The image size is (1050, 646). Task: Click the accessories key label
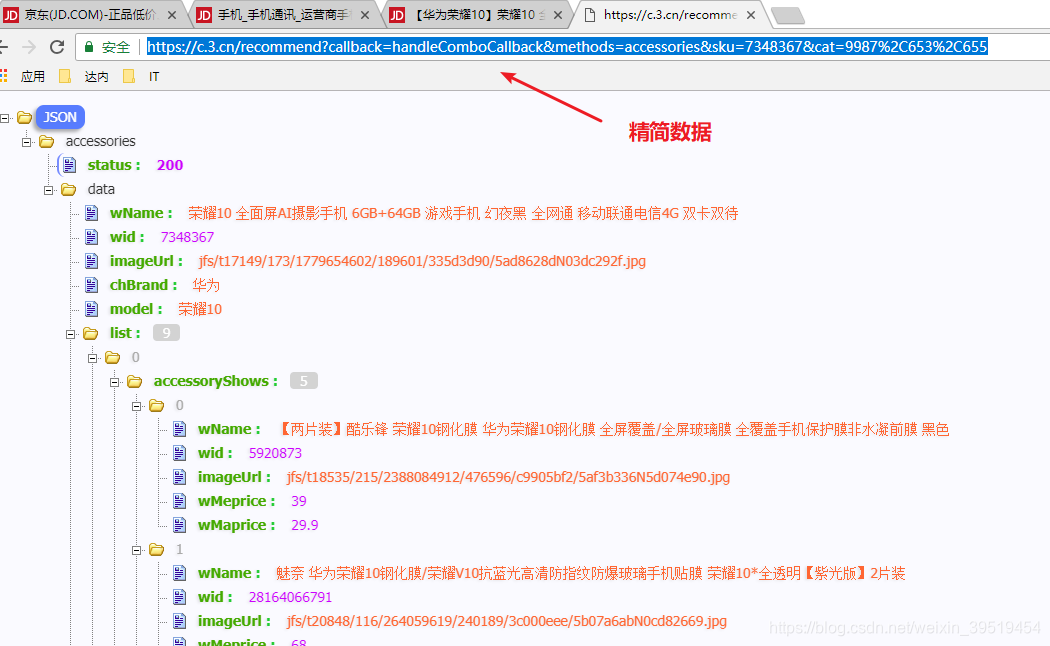coord(100,141)
